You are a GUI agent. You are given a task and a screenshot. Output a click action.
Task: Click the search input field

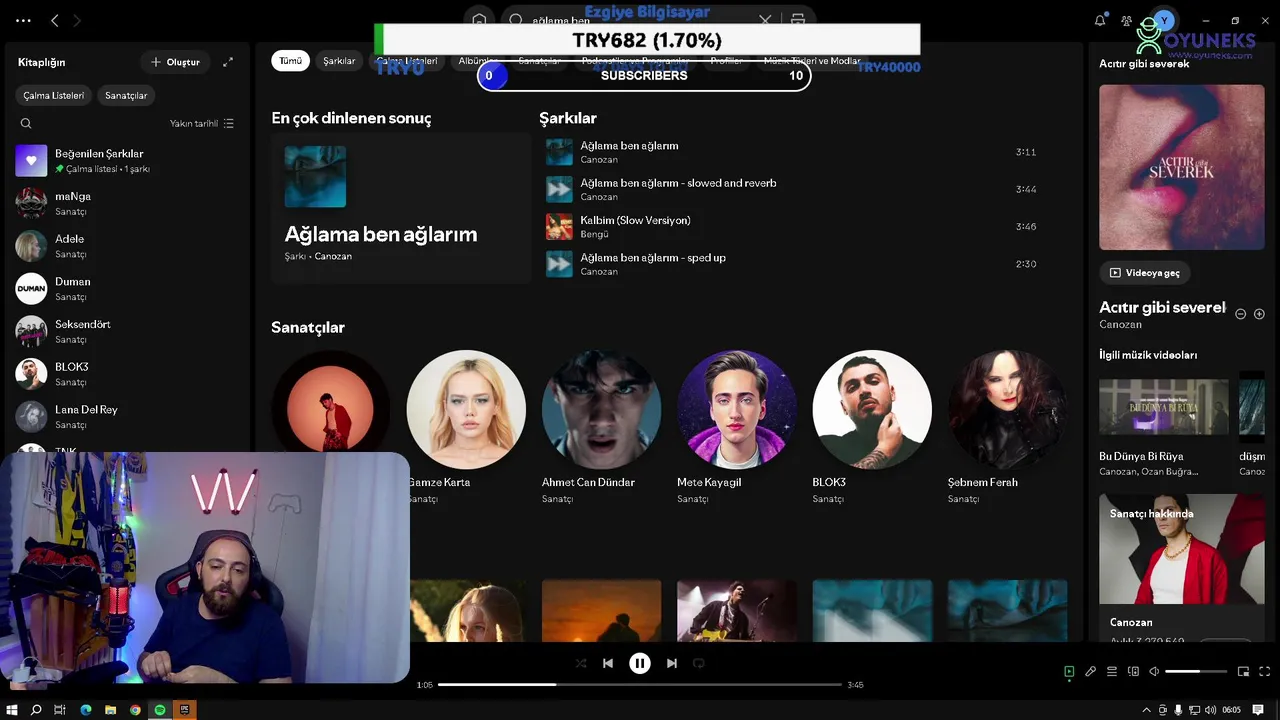pos(640,20)
